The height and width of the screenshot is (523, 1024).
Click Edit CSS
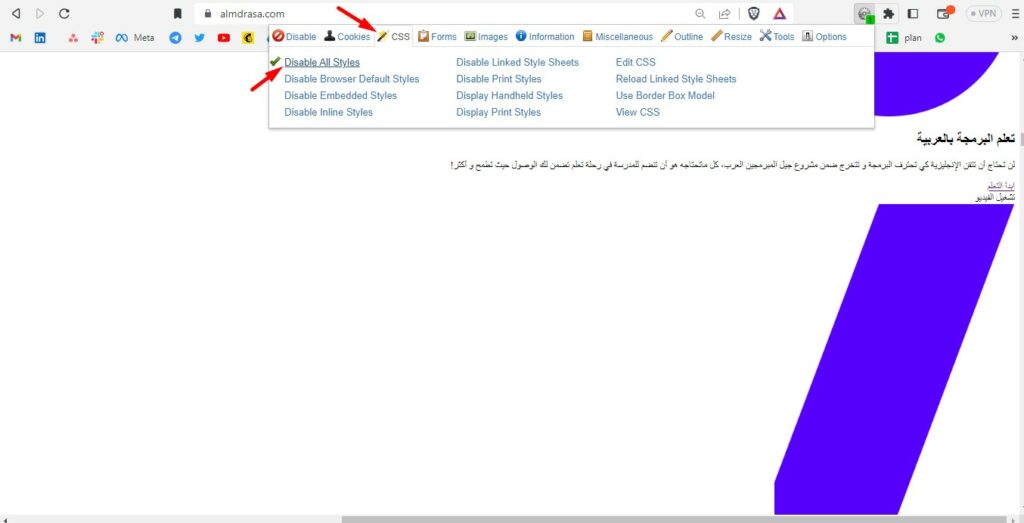pyautogui.click(x=635, y=62)
